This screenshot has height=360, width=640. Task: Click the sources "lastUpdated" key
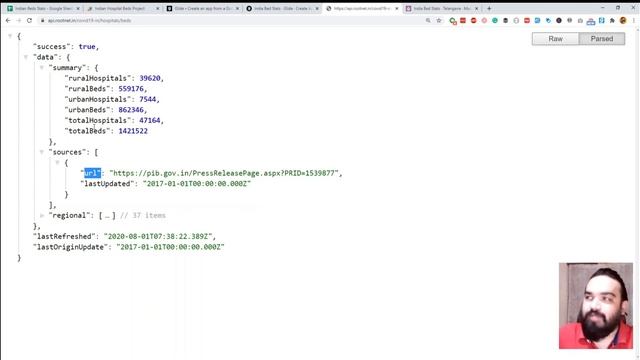[x=108, y=184]
